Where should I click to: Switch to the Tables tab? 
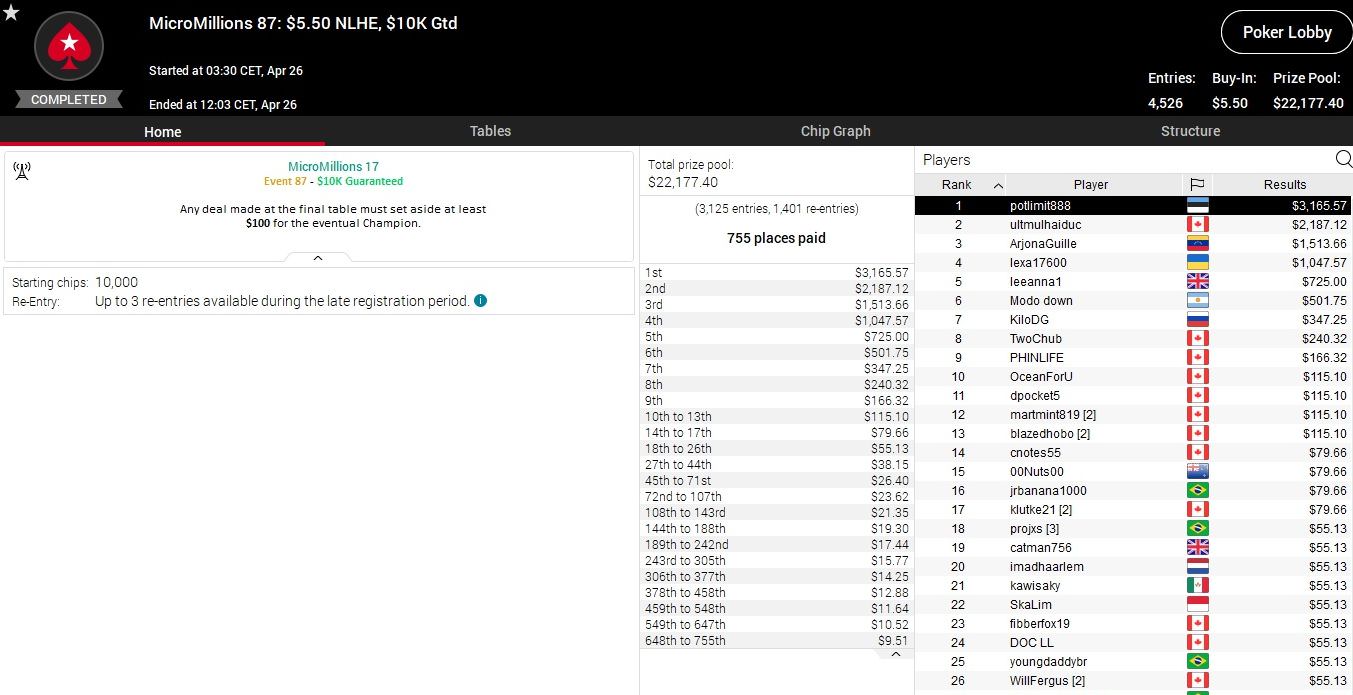(x=490, y=131)
